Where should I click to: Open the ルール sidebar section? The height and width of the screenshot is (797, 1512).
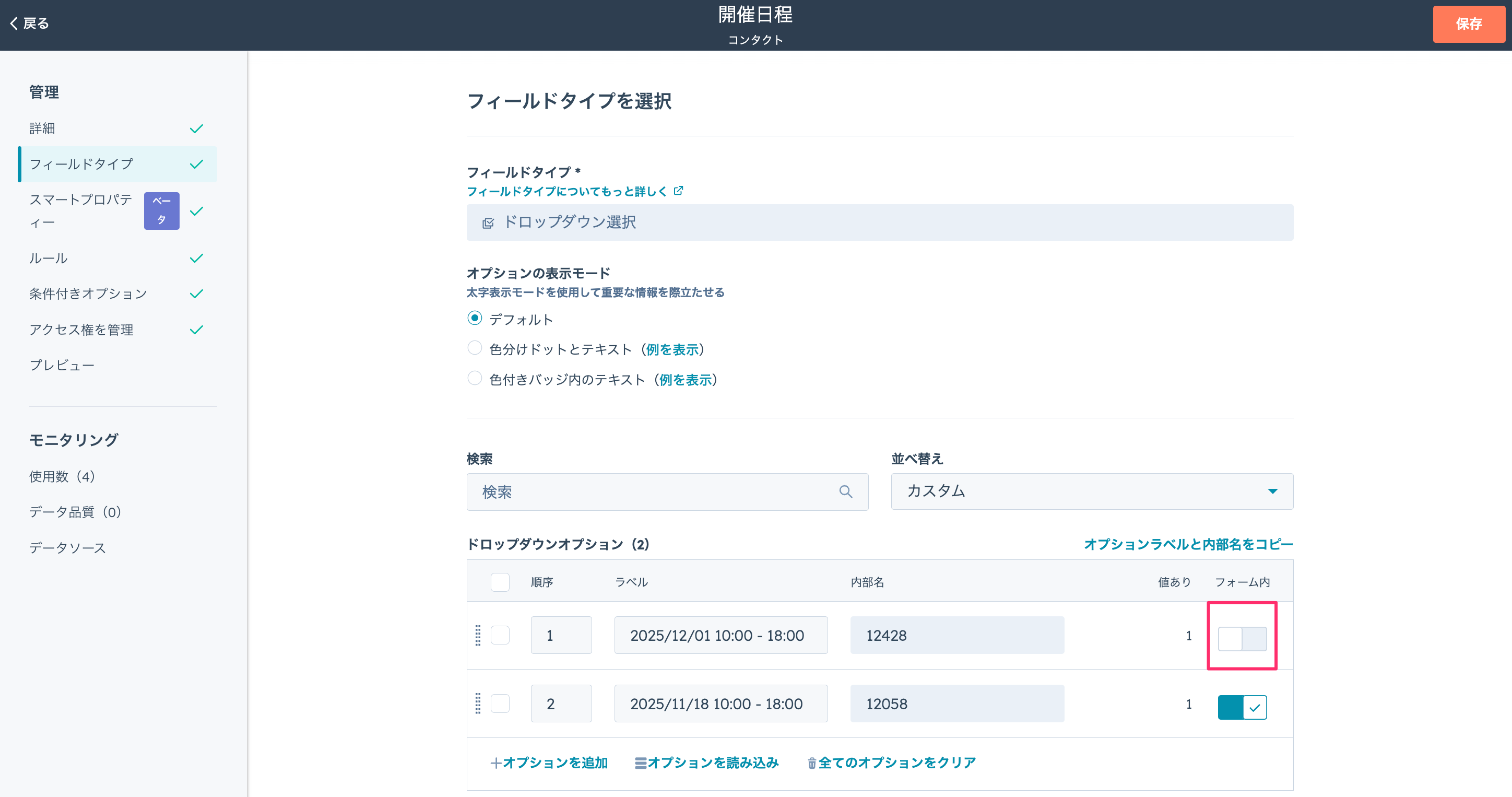point(117,259)
